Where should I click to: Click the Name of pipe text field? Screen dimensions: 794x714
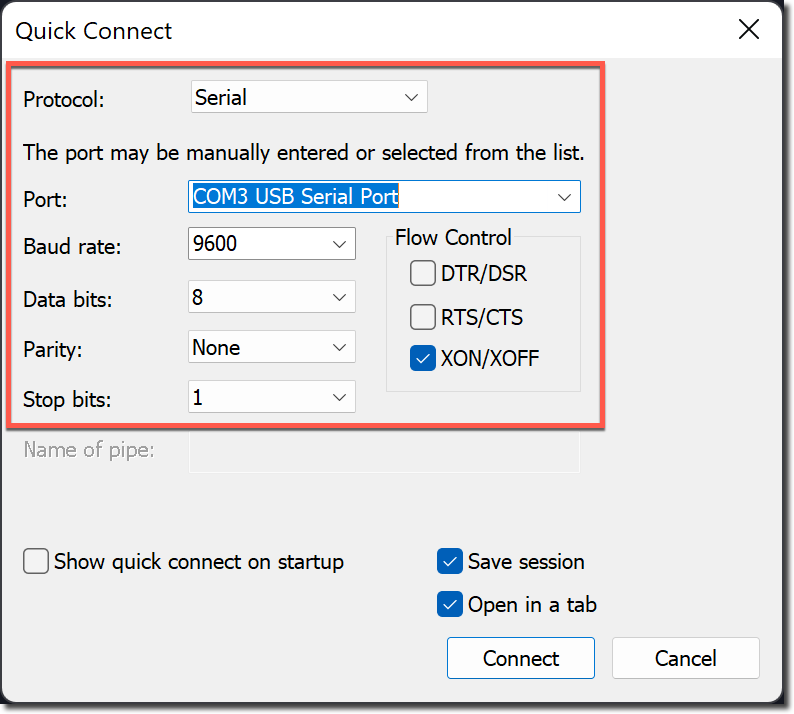[384, 451]
